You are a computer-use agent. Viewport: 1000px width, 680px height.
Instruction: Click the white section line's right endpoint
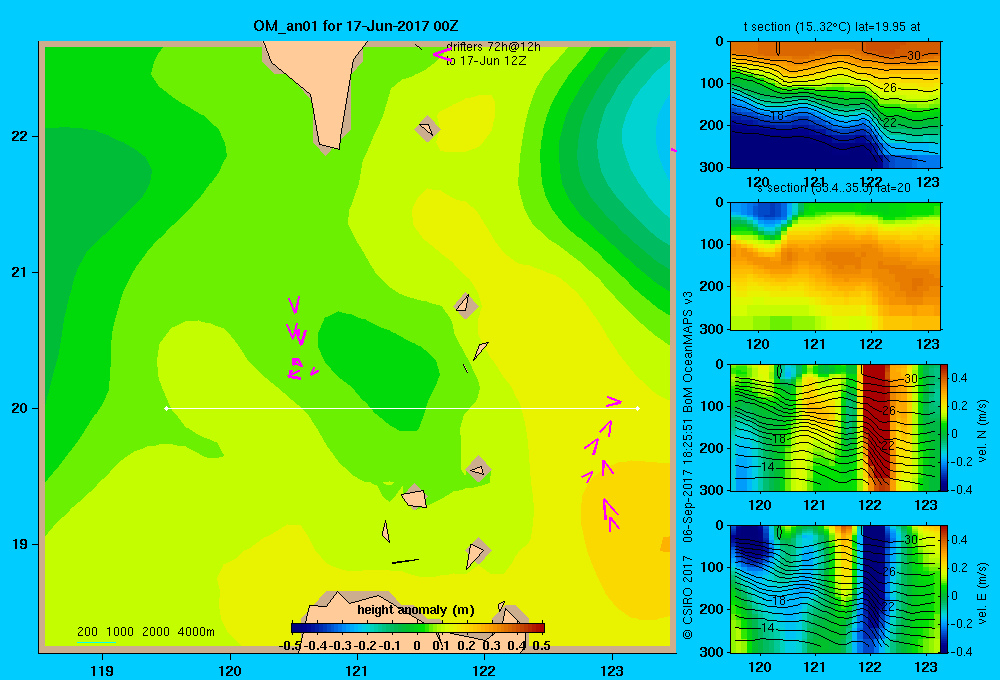(638, 408)
